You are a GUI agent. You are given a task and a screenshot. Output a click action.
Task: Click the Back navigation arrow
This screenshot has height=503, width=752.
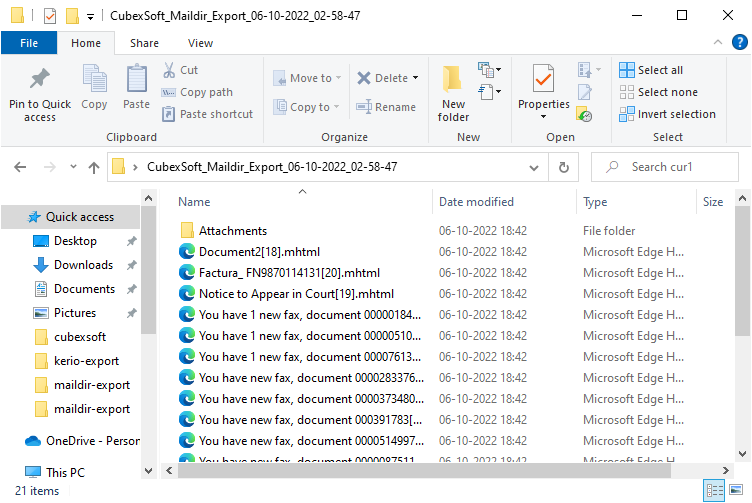(20, 167)
